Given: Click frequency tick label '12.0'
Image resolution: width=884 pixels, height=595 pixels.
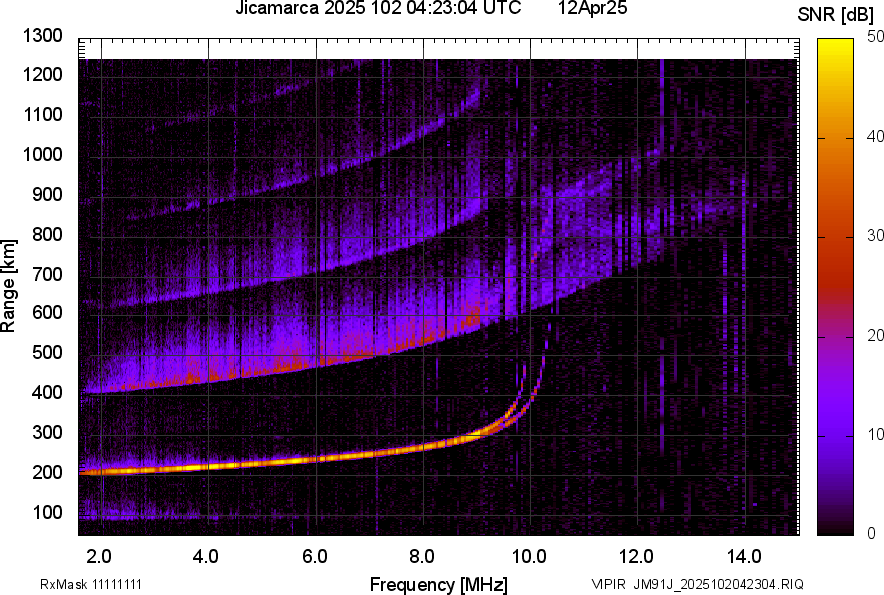Looking at the screenshot, I should click(637, 557).
